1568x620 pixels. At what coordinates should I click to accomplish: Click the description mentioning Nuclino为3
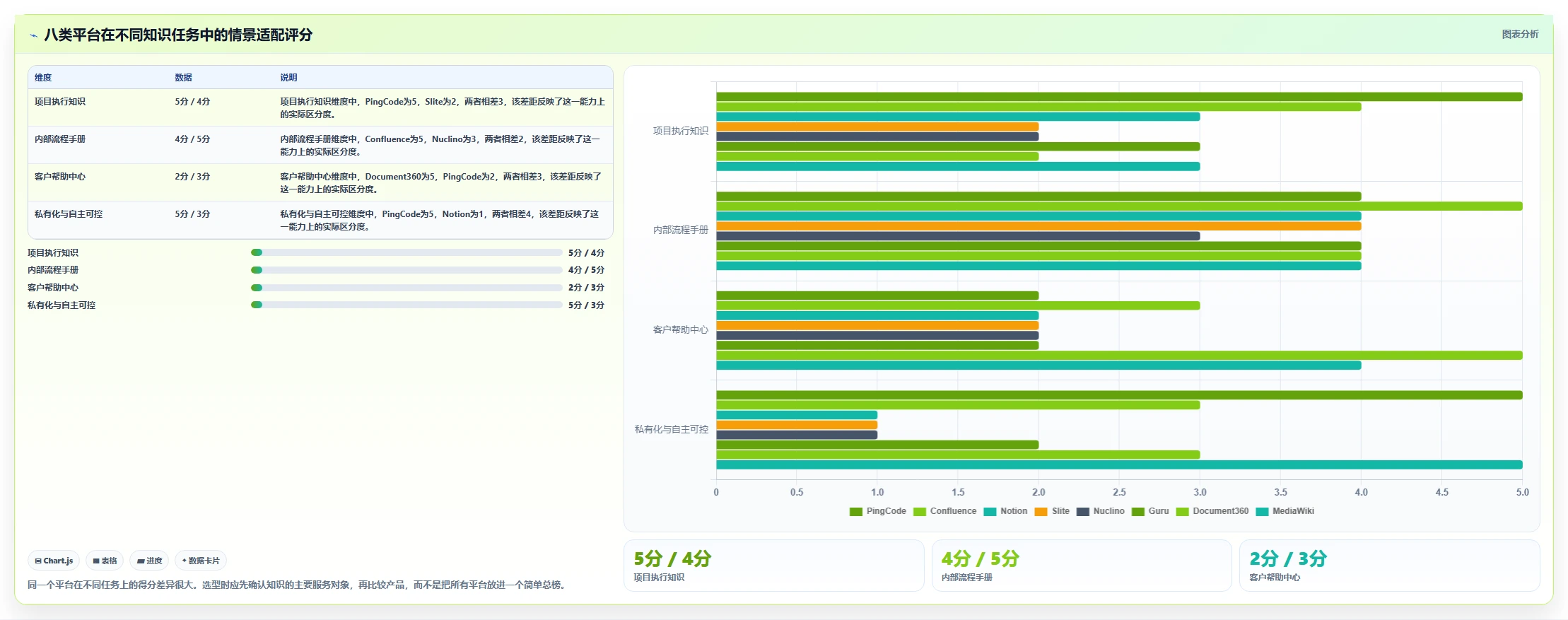pyautogui.click(x=441, y=146)
